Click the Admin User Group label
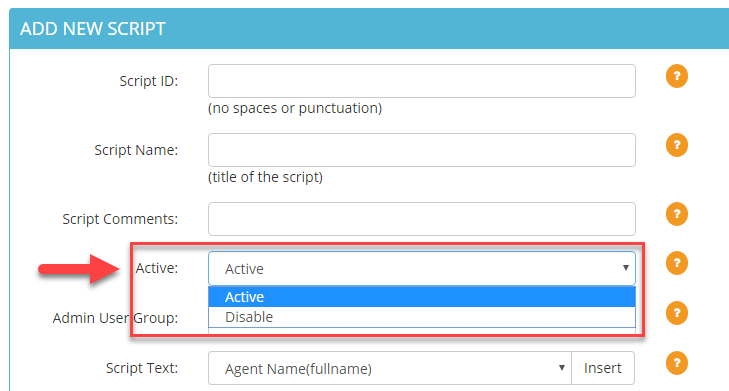 (115, 318)
